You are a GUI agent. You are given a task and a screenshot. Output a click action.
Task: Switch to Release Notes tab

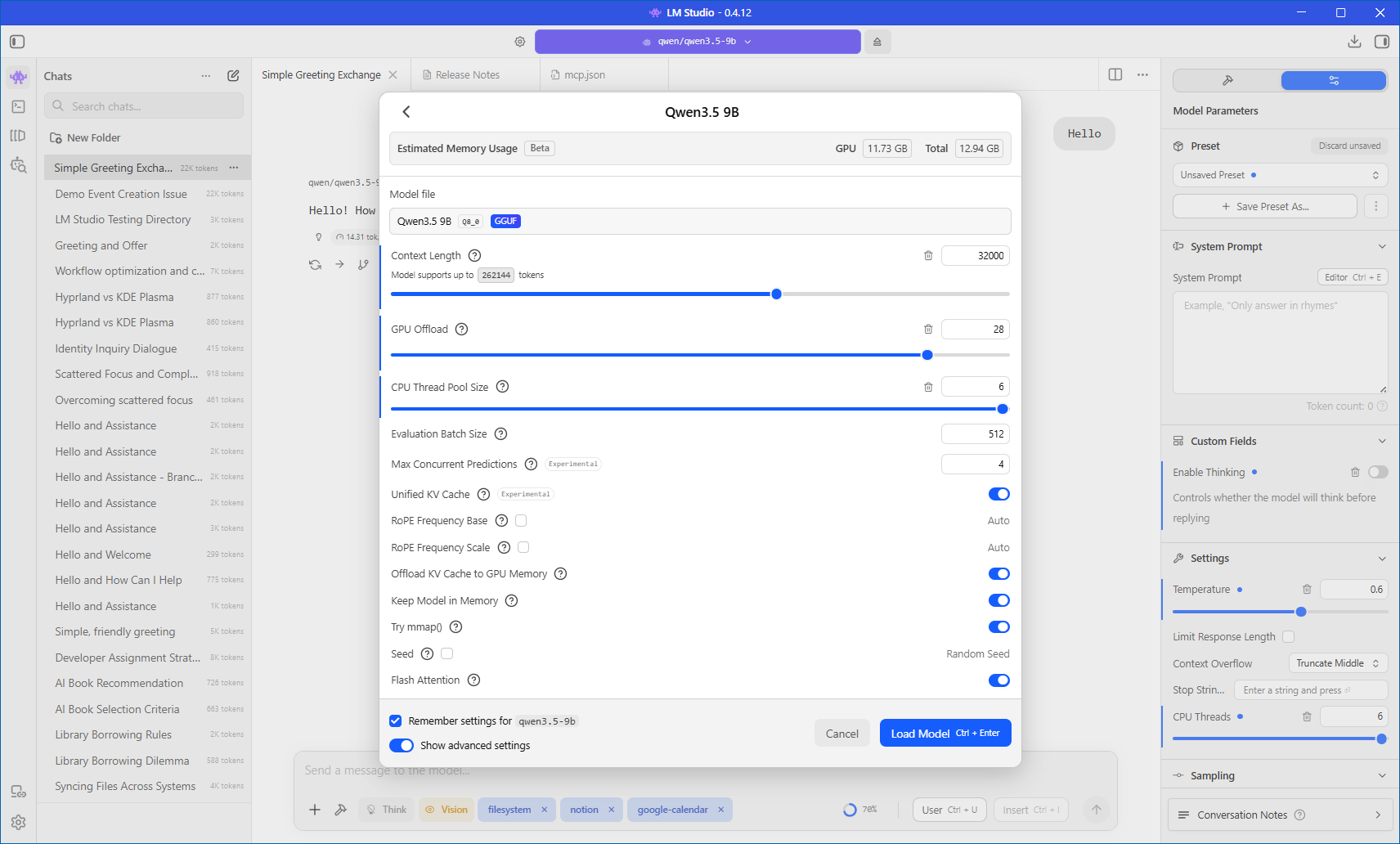click(468, 74)
